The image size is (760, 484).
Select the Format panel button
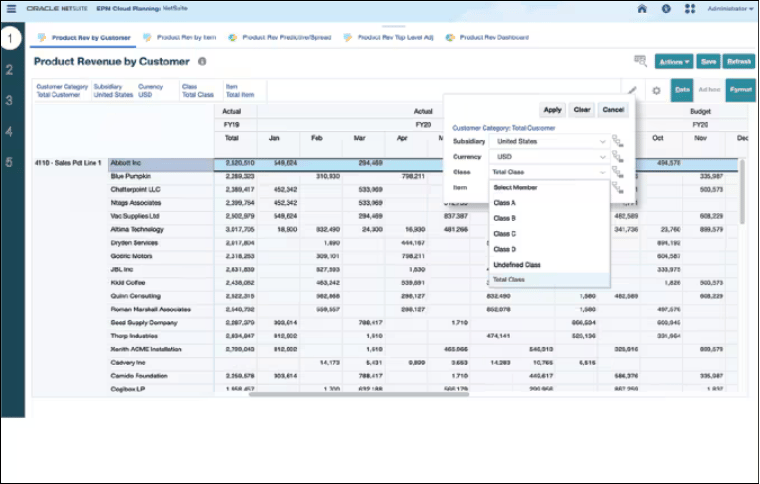coord(741,90)
